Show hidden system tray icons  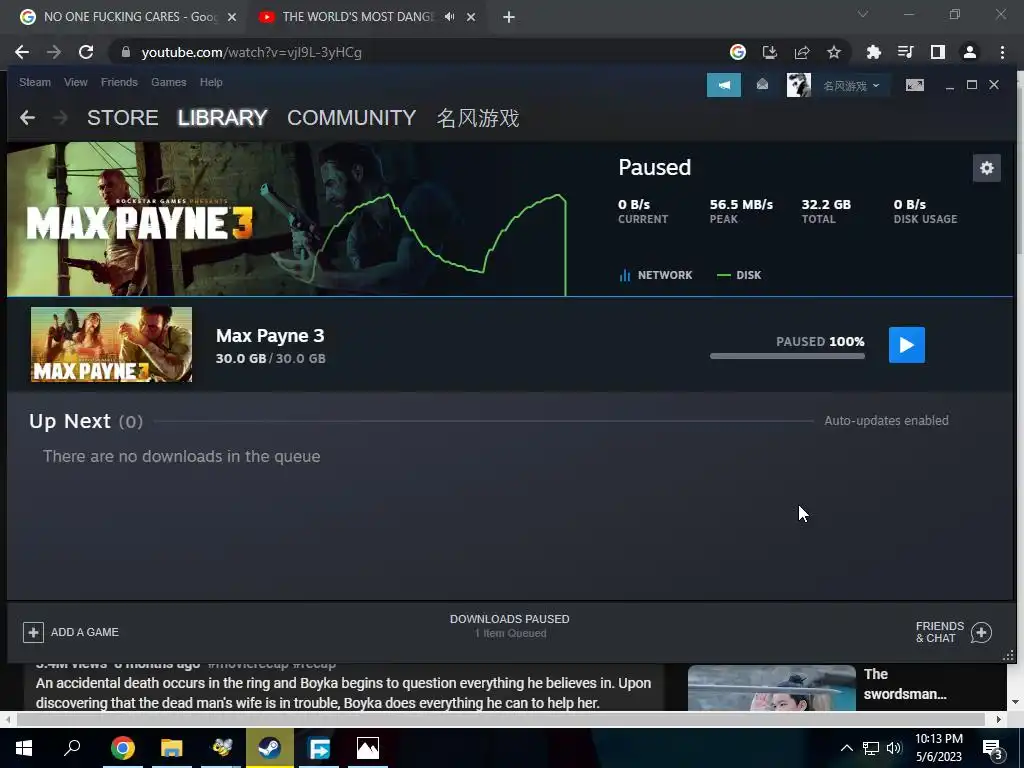click(846, 748)
